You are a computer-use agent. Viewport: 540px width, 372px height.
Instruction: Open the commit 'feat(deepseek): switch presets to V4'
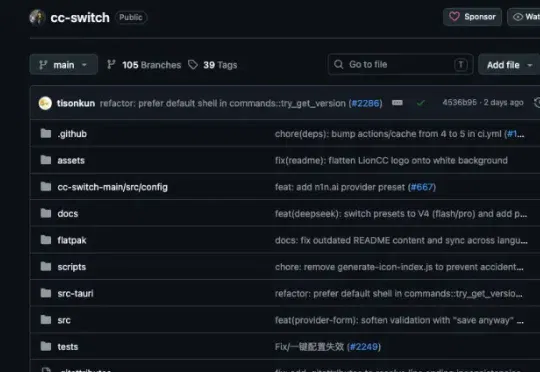click(x=401, y=214)
